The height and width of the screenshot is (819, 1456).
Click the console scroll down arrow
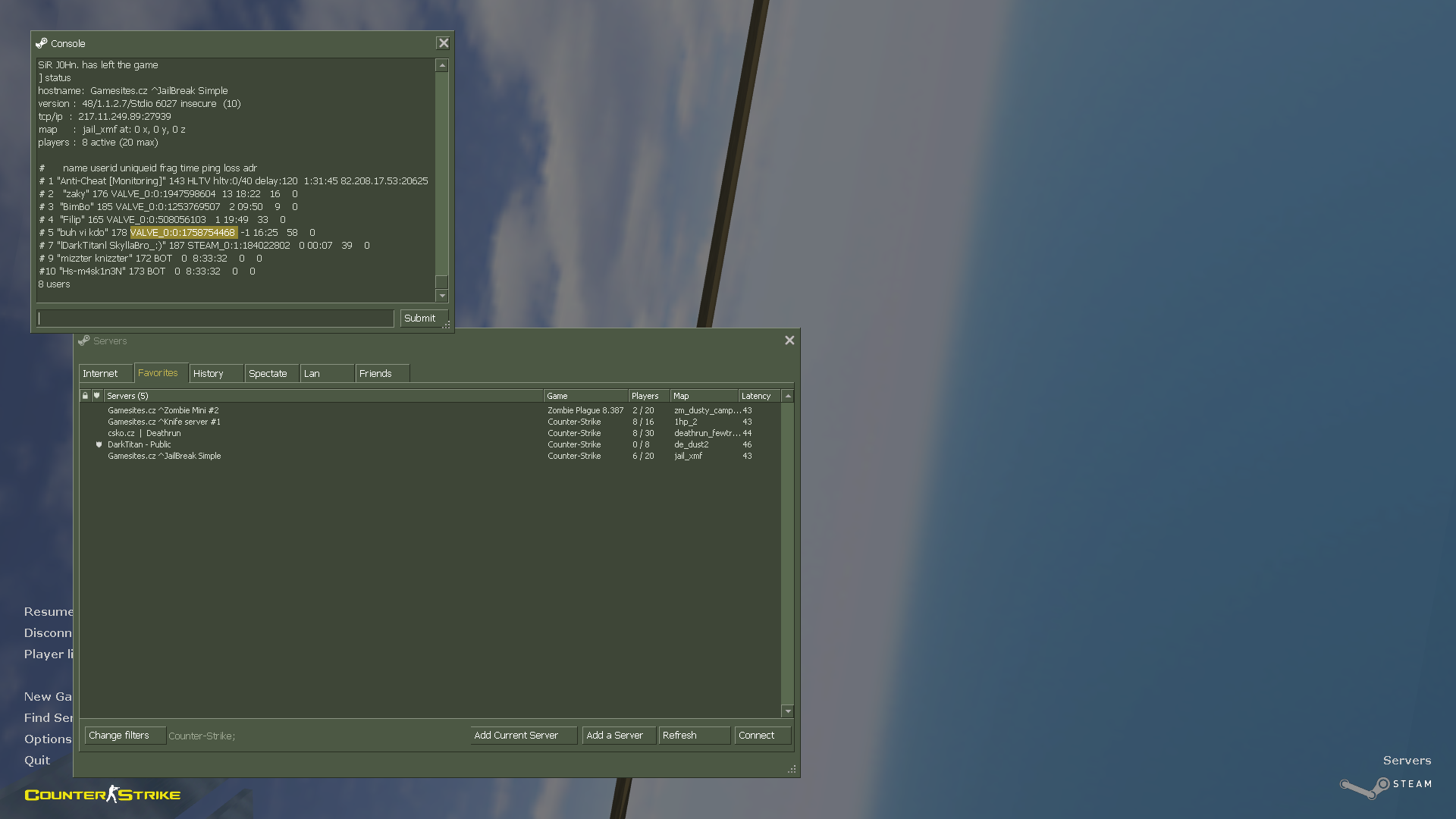(x=442, y=296)
